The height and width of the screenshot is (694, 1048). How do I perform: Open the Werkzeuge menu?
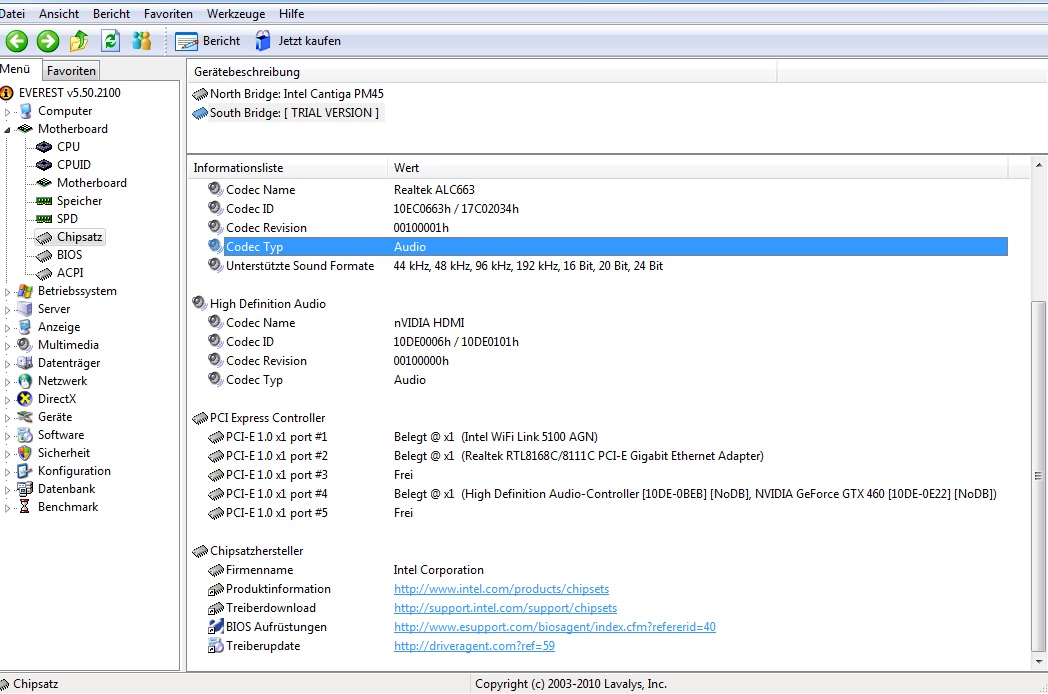pos(236,13)
